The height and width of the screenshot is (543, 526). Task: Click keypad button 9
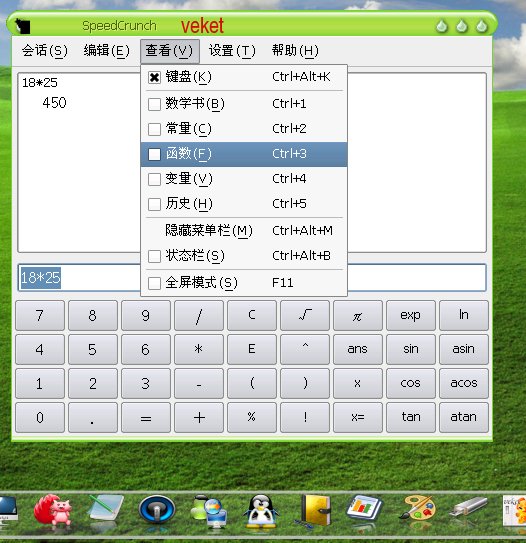tap(146, 315)
